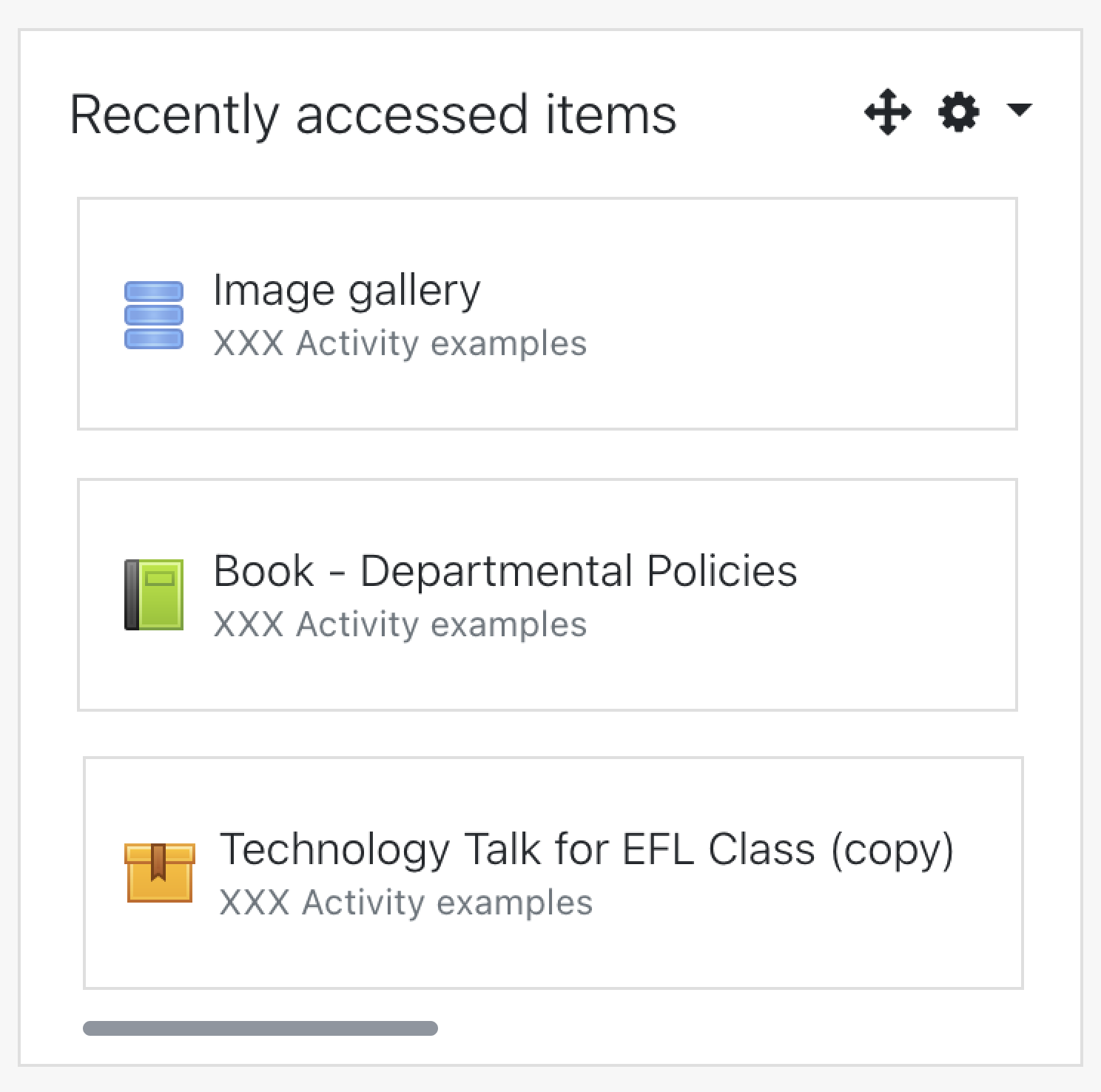Viewport: 1101px width, 1092px height.
Task: Click the move block crosshair icon
Action: click(x=887, y=112)
